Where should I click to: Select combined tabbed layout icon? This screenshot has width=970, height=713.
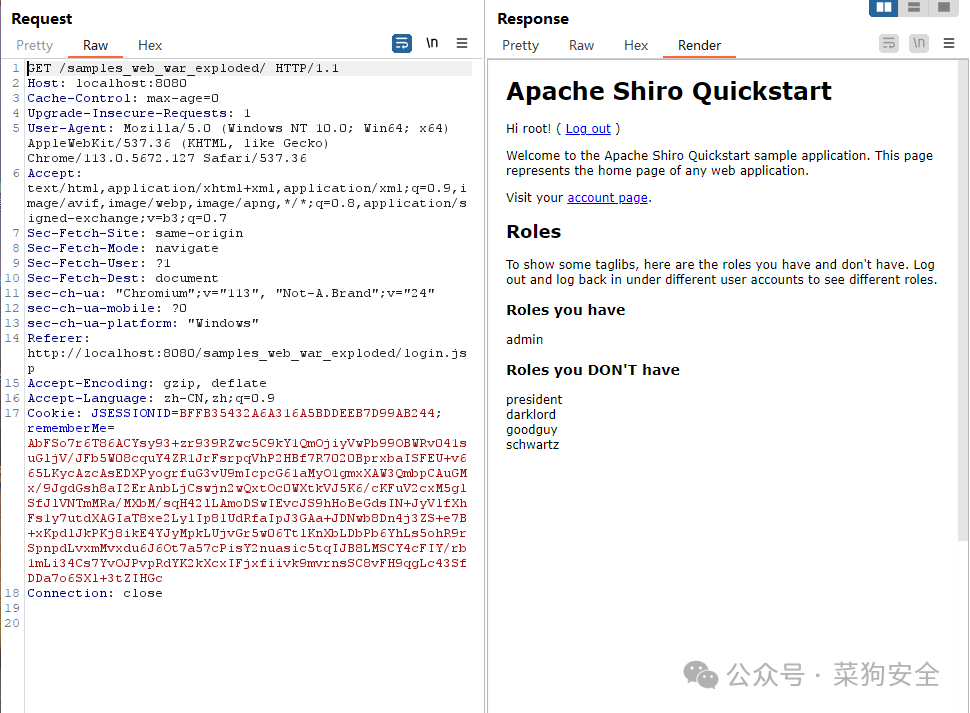click(x=943, y=7)
